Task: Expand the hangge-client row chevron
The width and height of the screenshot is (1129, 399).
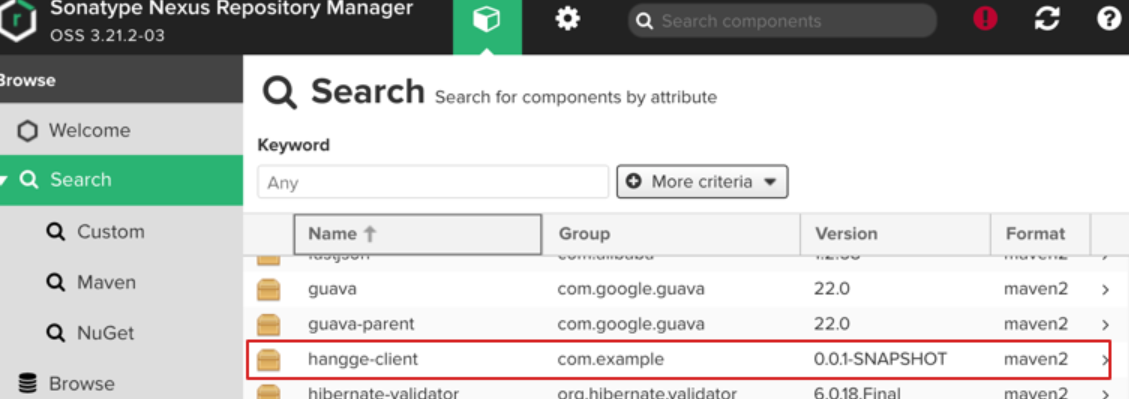Action: coord(1105,359)
